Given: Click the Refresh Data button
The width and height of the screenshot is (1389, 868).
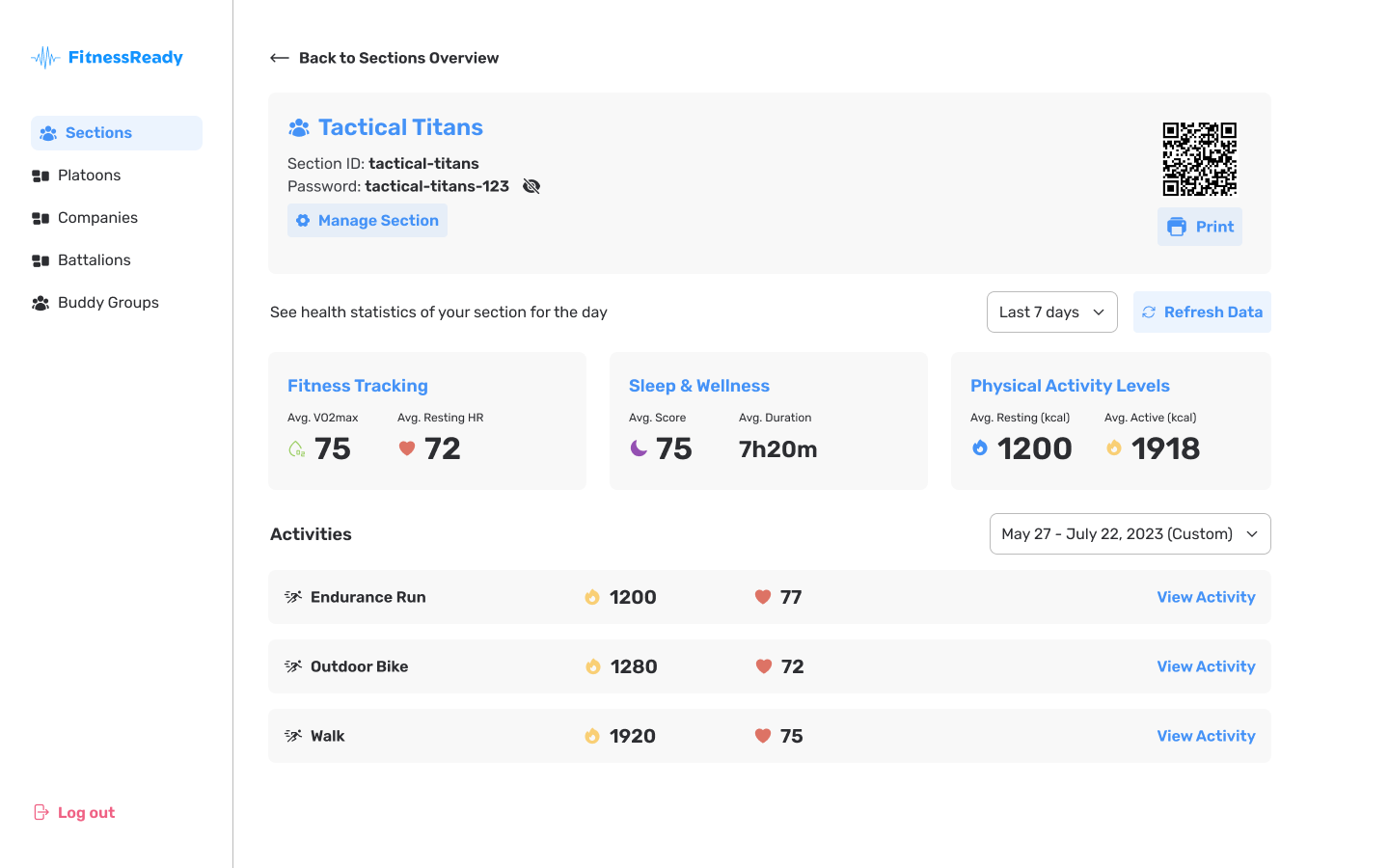Looking at the screenshot, I should tap(1202, 312).
